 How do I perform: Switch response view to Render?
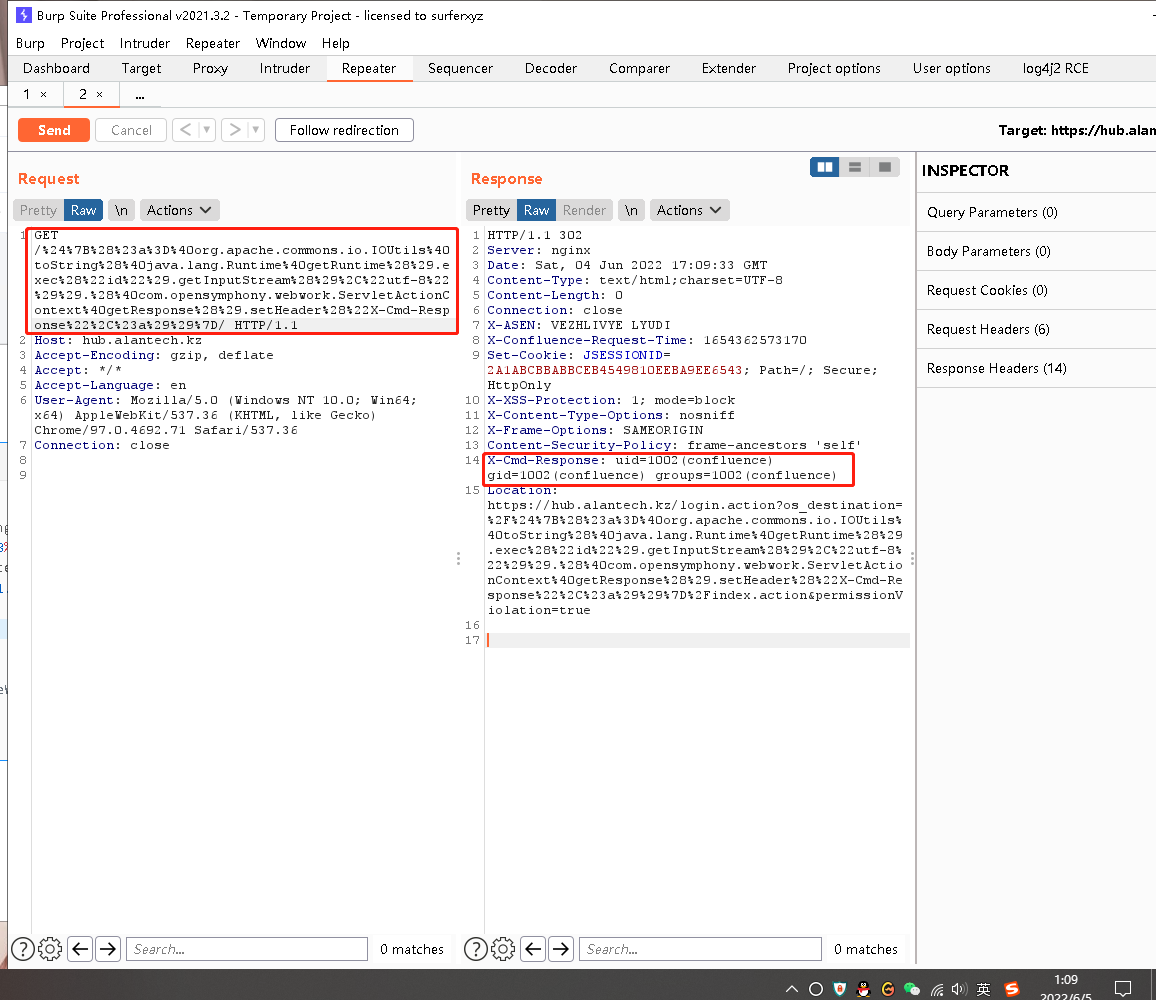pyautogui.click(x=584, y=210)
